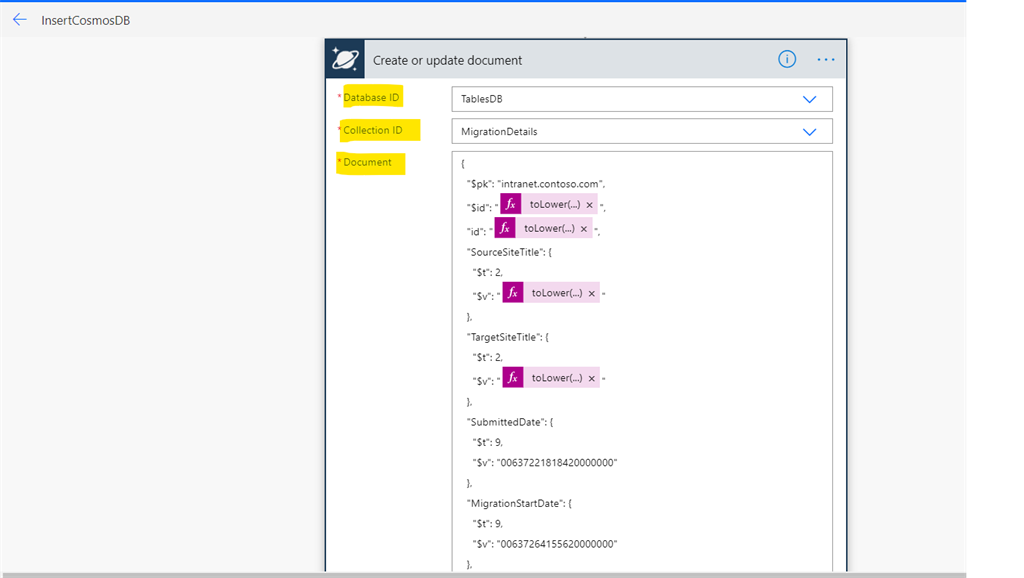Click the fx icon in the $id line
Screen dimensions: 1024x578
click(x=511, y=204)
